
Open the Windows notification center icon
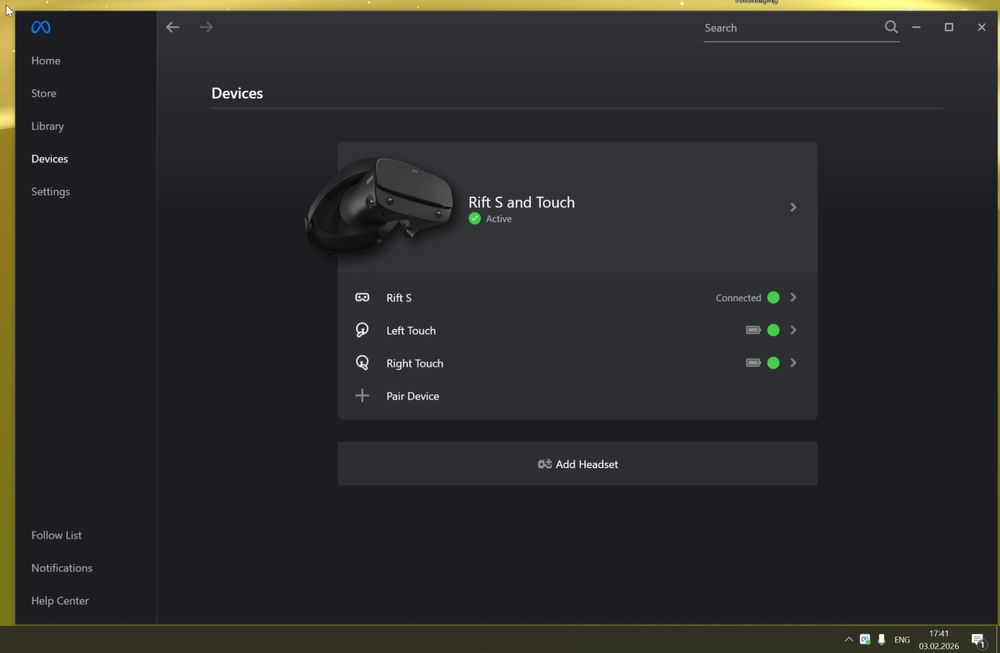click(978, 640)
